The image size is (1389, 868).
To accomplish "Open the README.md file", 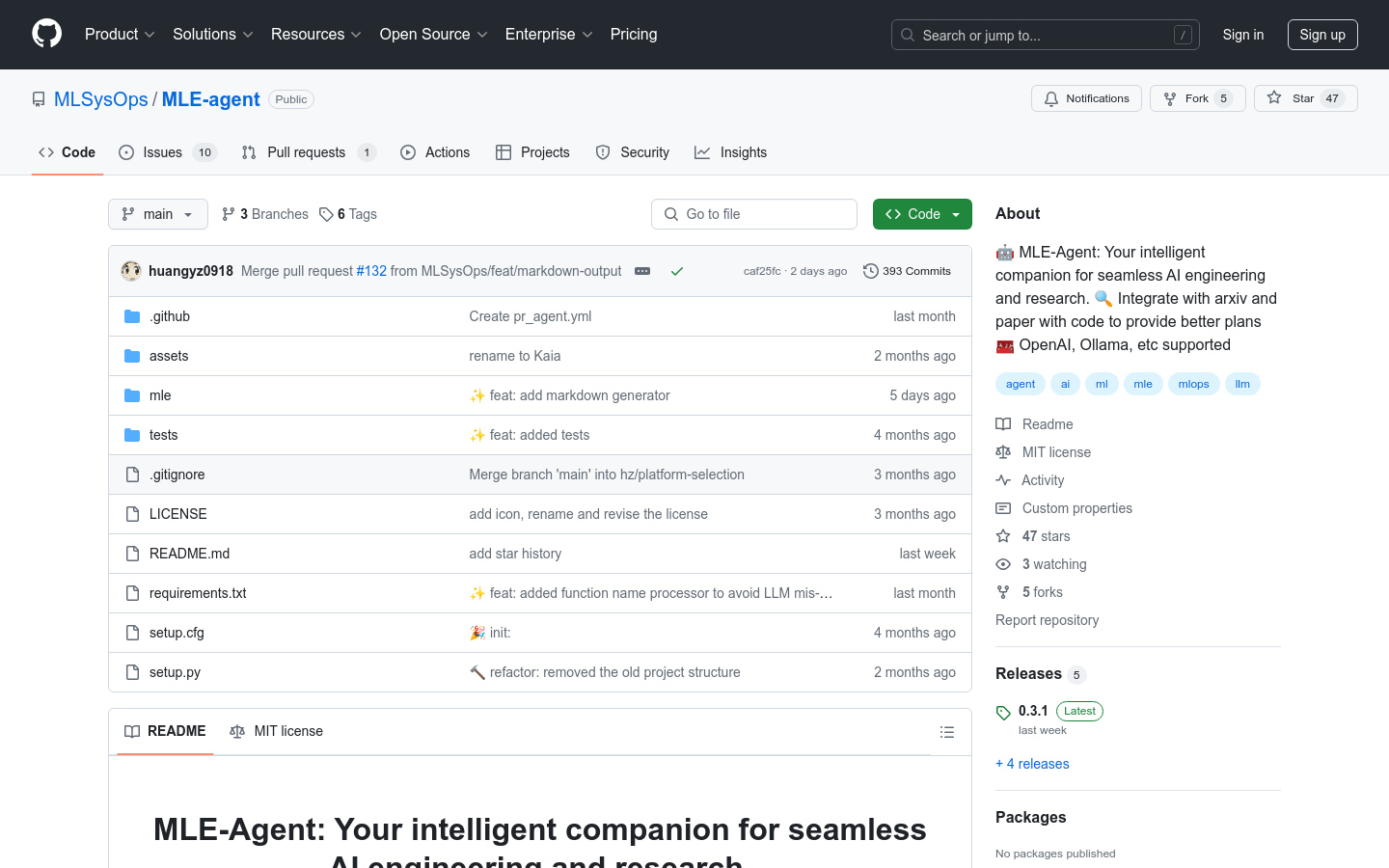I will click(190, 554).
